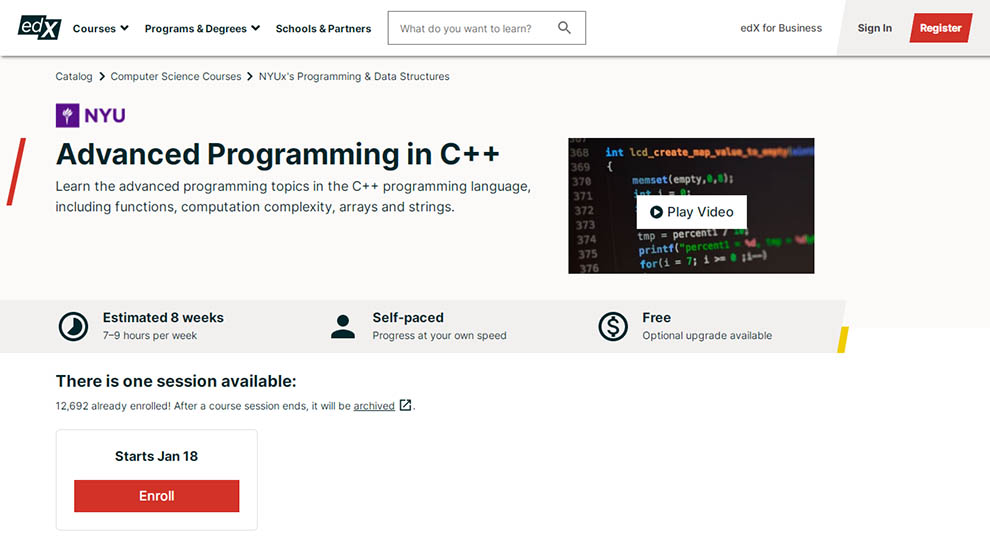Click the edX logo in the header
Viewport: 990px width, 546px height.
pyautogui.click(x=40, y=27)
